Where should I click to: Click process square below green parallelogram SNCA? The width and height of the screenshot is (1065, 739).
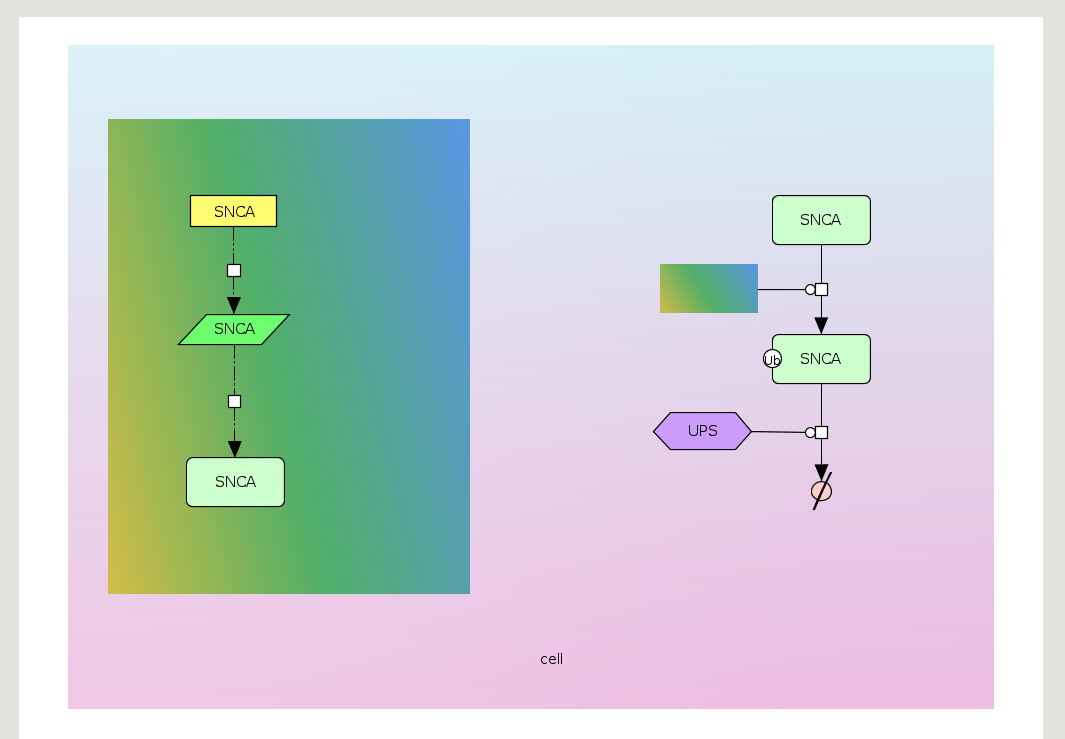pos(234,401)
